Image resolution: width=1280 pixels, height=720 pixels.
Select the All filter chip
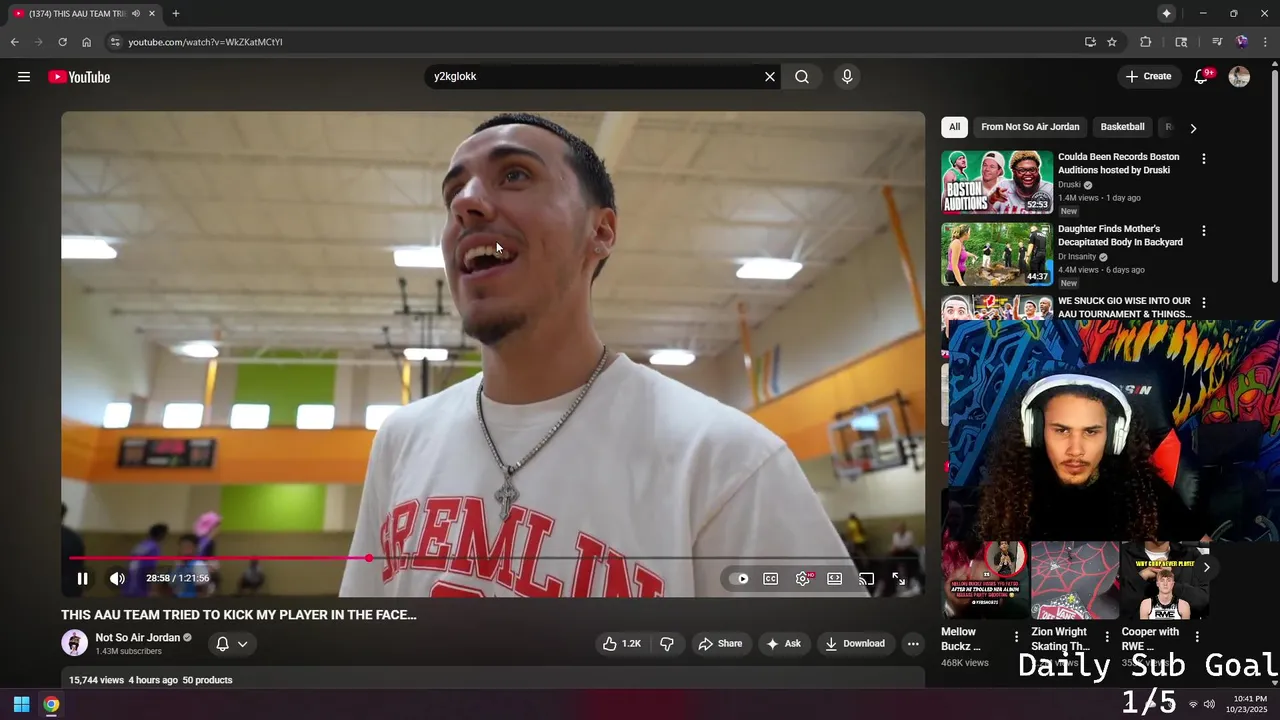click(x=954, y=127)
